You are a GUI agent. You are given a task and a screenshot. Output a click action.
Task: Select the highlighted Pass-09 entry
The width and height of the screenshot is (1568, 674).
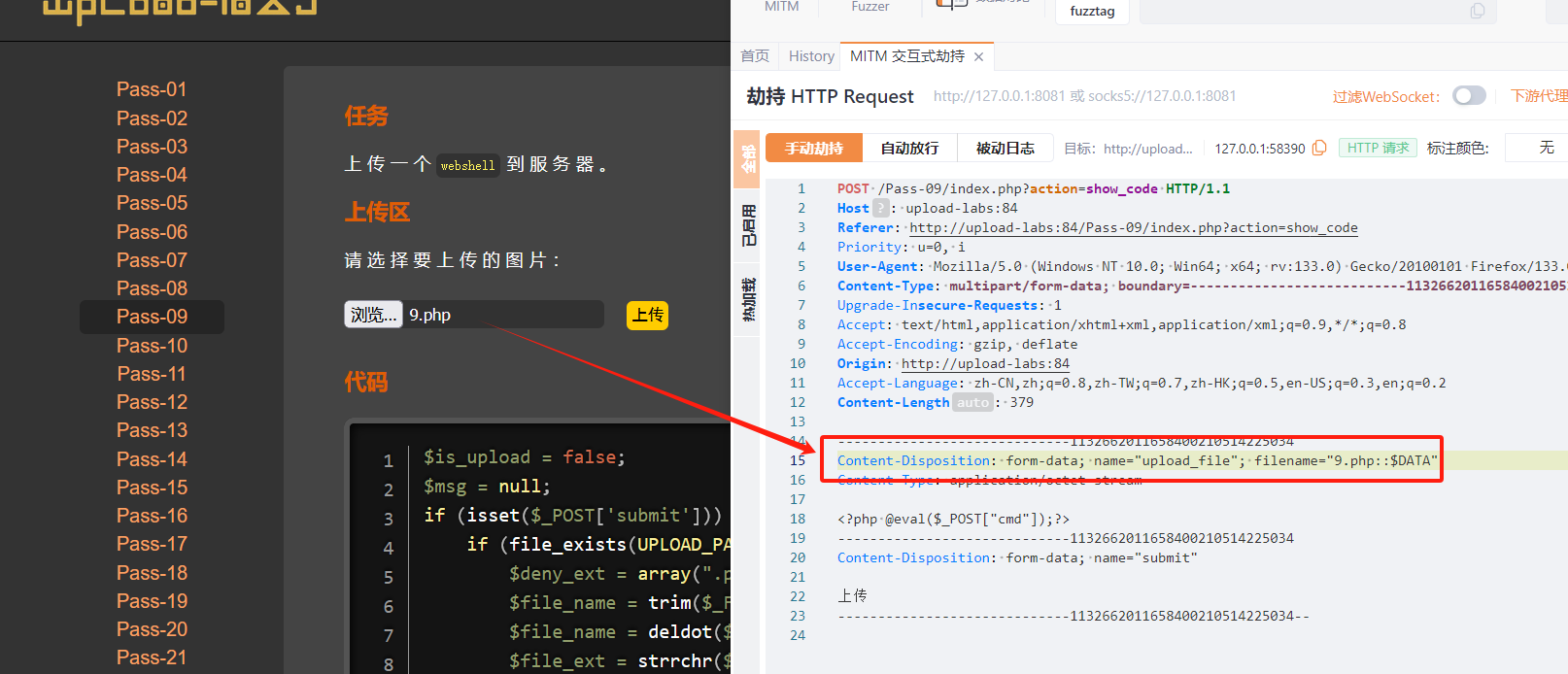pyautogui.click(x=152, y=317)
